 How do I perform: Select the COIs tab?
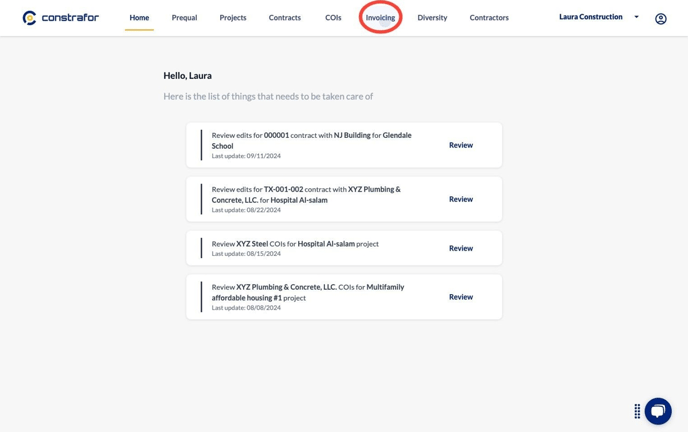(x=333, y=18)
